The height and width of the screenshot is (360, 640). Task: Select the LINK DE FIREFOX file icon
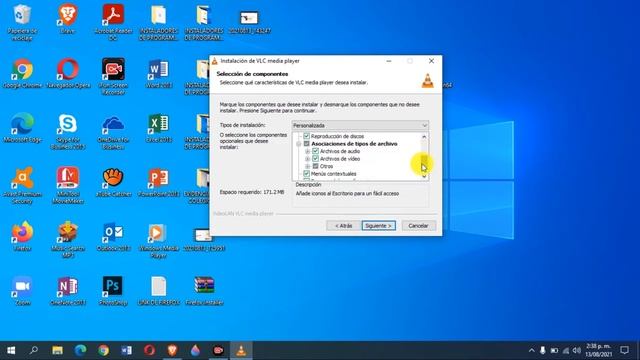pos(159,291)
